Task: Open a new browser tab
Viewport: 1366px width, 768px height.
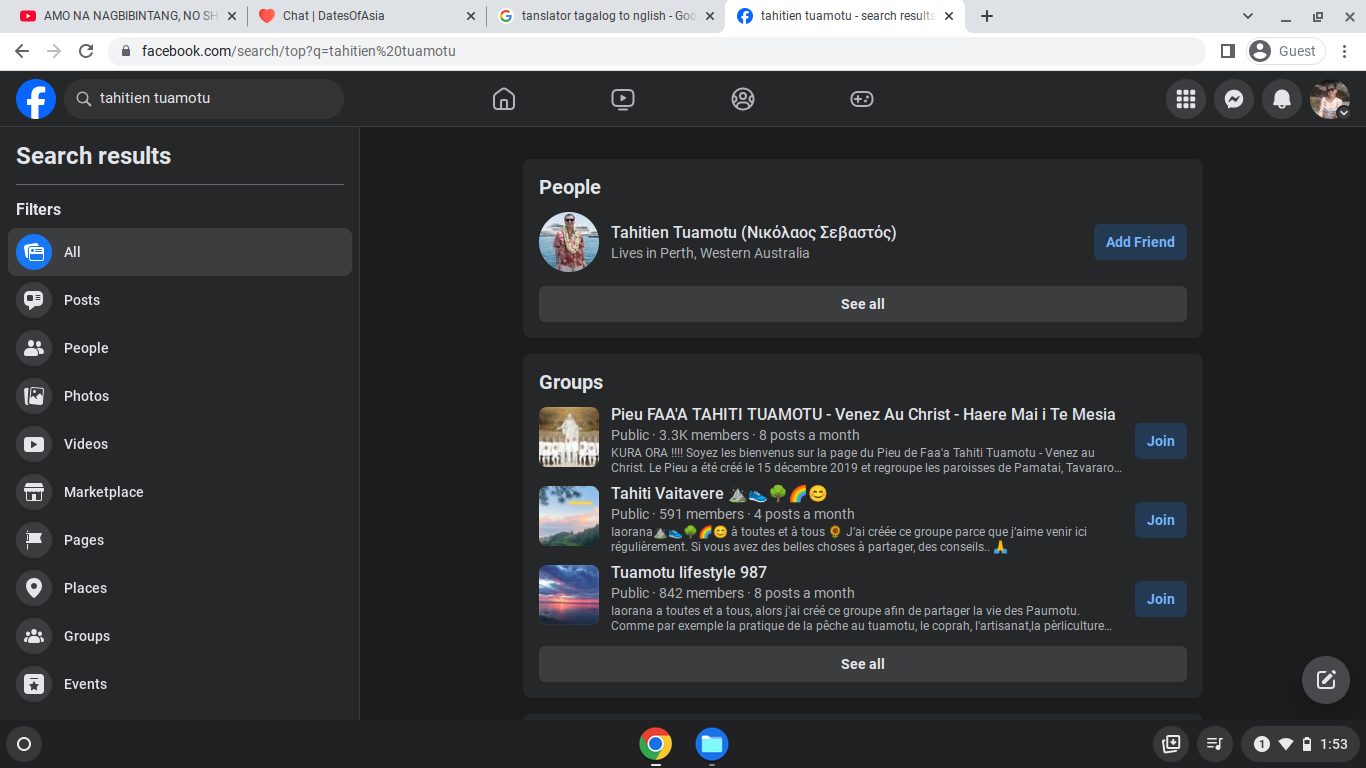Action: pyautogui.click(x=987, y=16)
